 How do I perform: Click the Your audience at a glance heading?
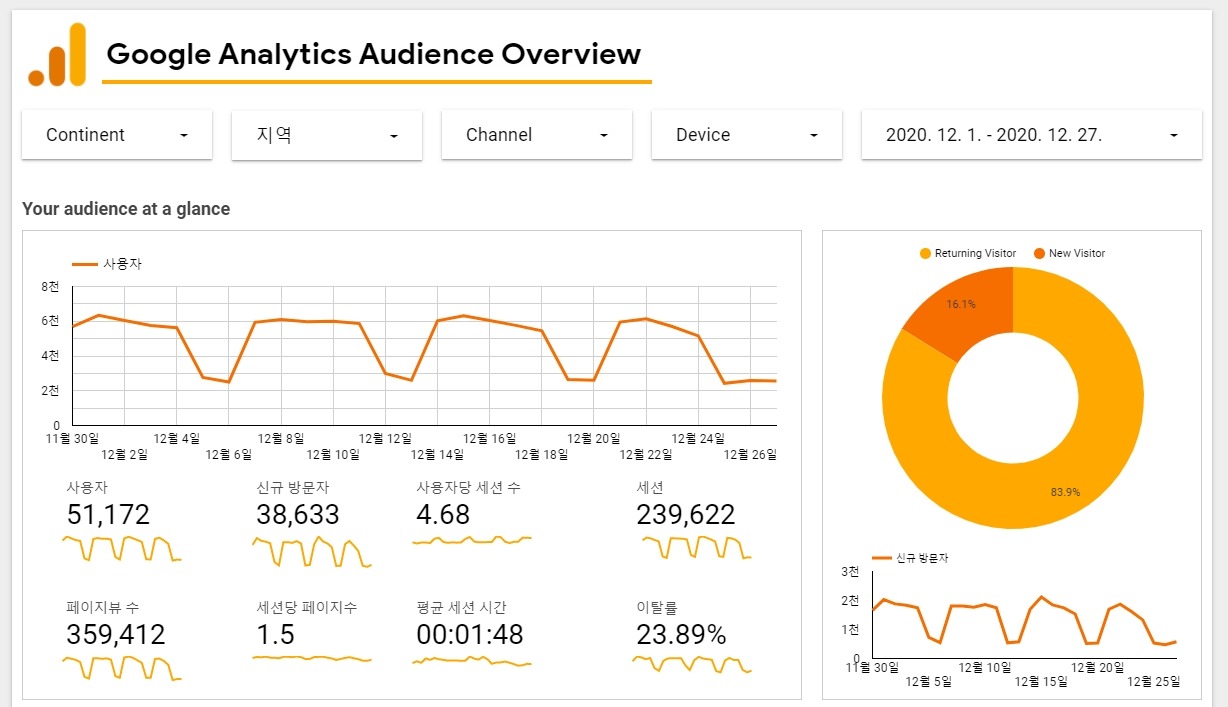click(x=126, y=209)
